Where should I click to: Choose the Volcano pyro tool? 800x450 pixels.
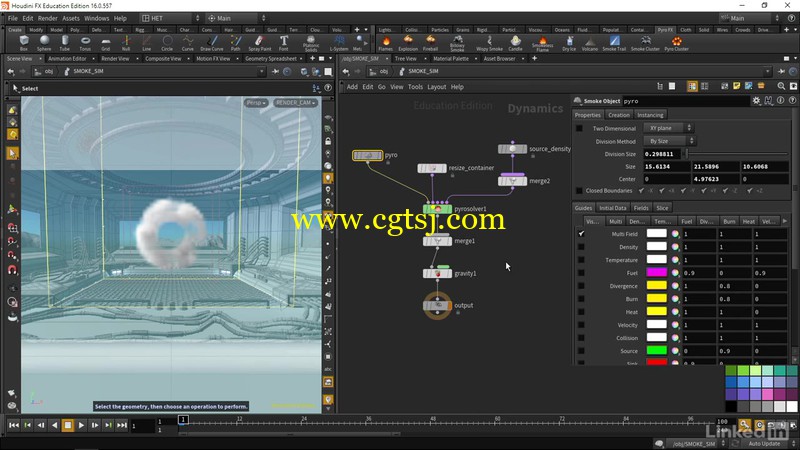(590, 43)
